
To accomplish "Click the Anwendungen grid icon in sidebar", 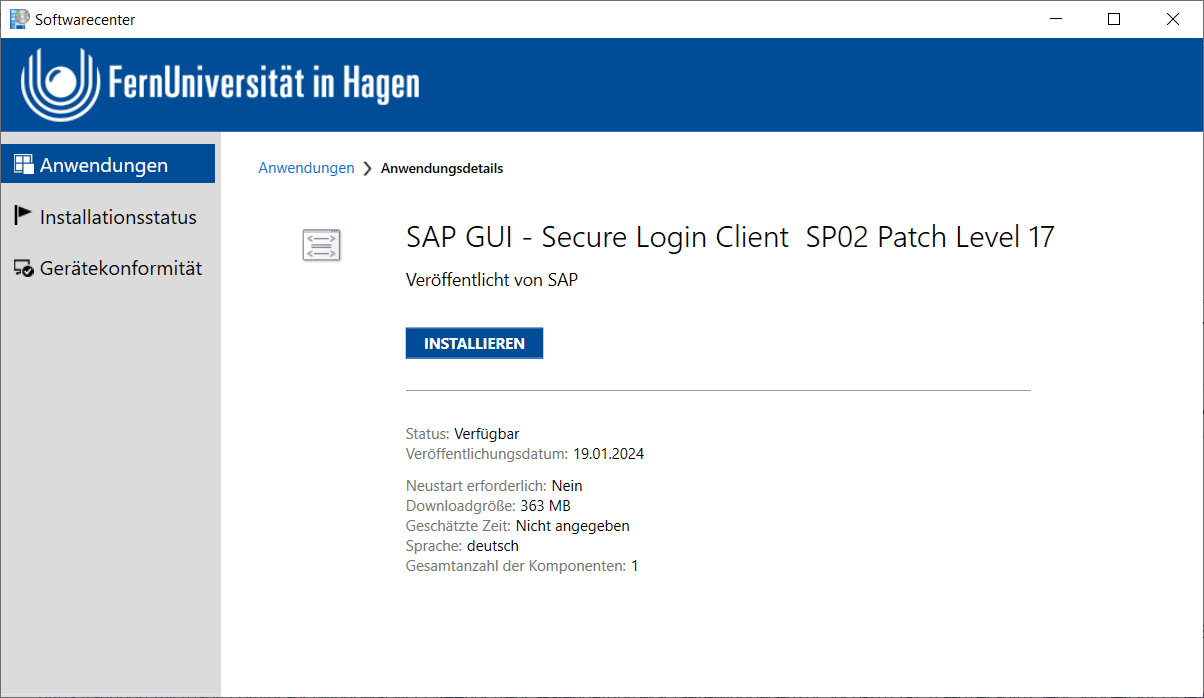I will click(24, 165).
